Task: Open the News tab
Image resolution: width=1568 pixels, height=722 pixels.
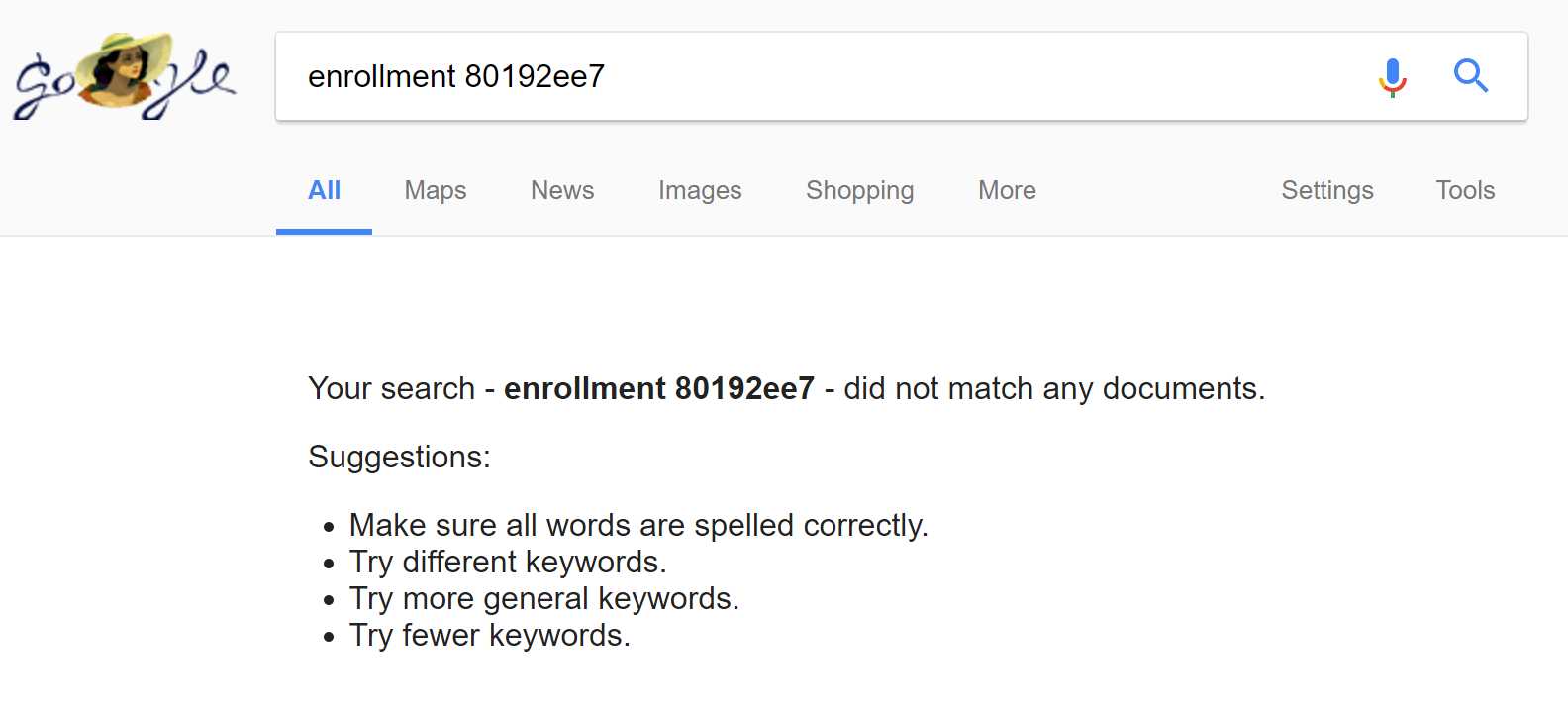Action: (x=562, y=190)
